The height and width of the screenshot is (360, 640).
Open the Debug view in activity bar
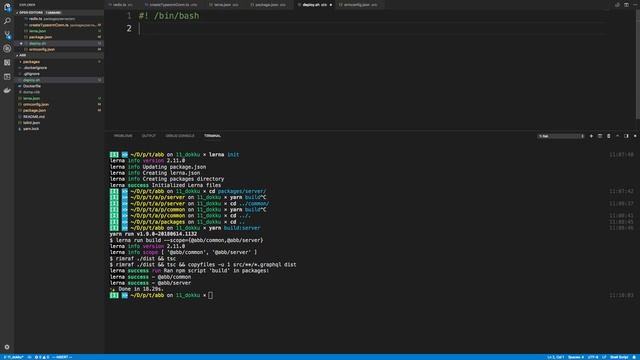tap(7, 49)
